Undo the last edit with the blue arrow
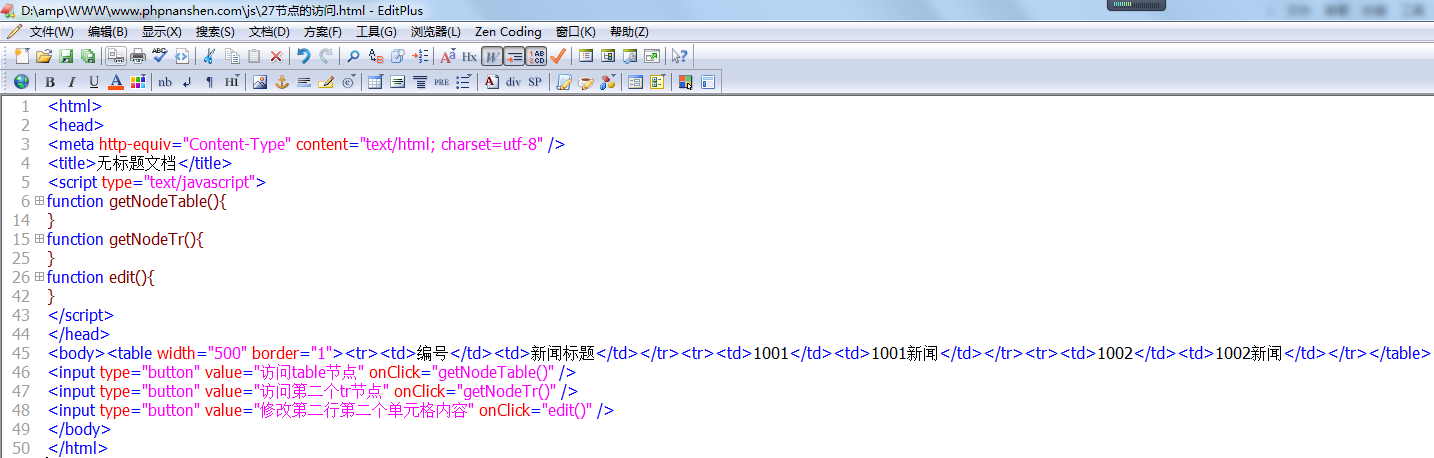This screenshot has width=1434, height=458. (303, 56)
